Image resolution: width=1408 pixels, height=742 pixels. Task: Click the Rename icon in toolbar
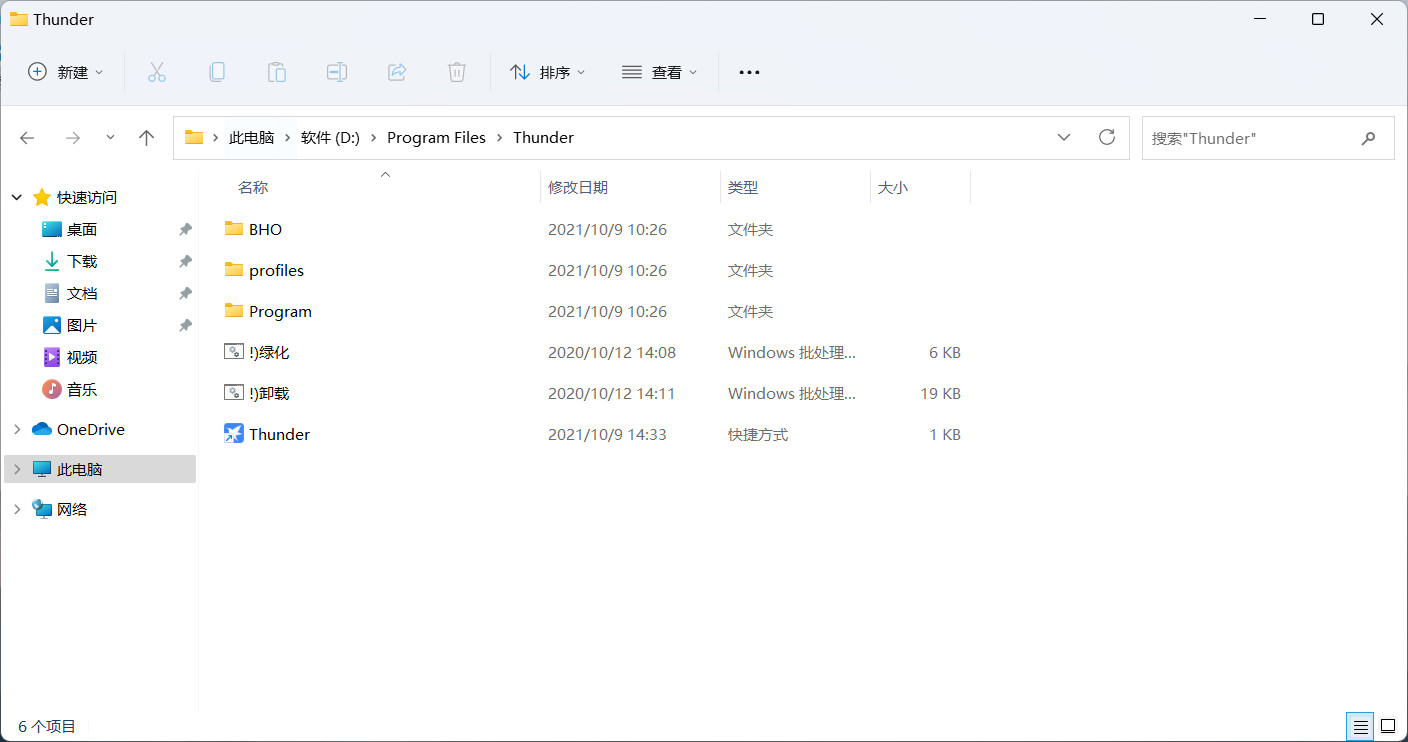click(337, 72)
